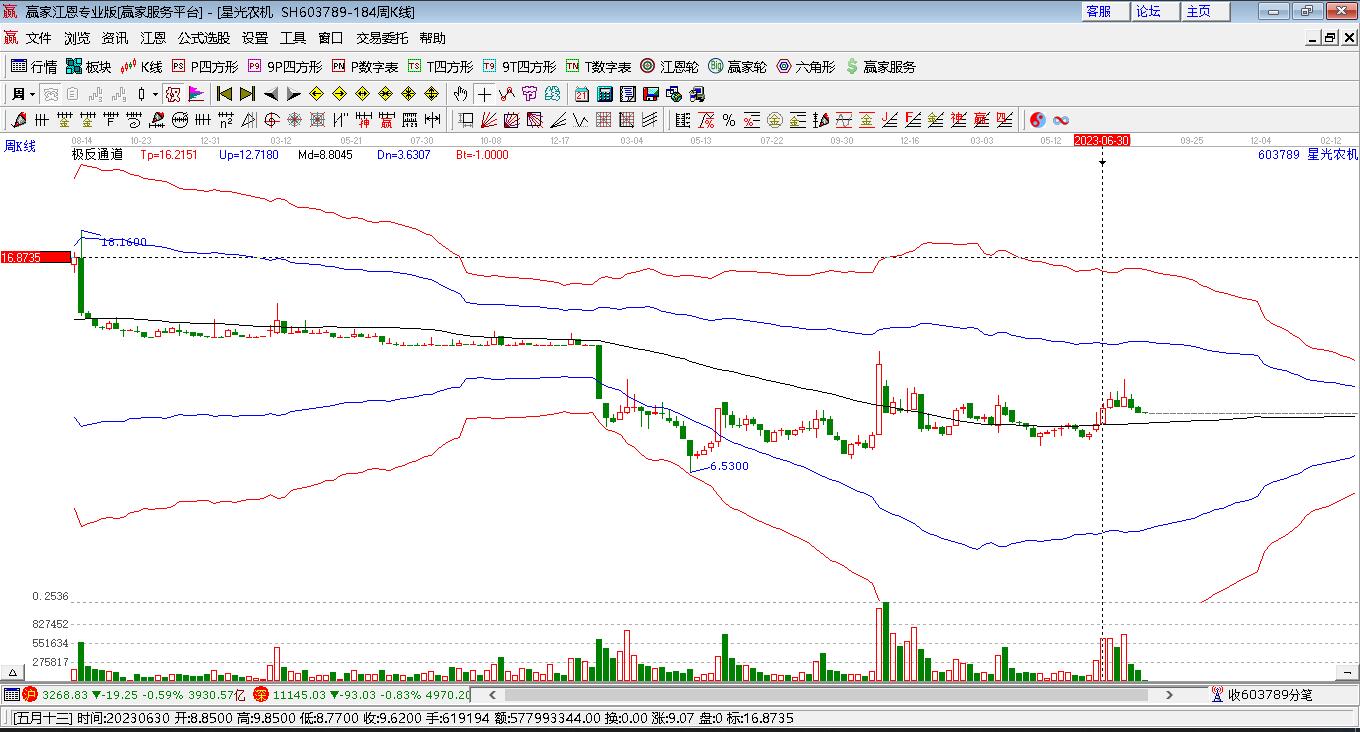
Task: Open the T四方形 tool
Action: [x=440, y=67]
